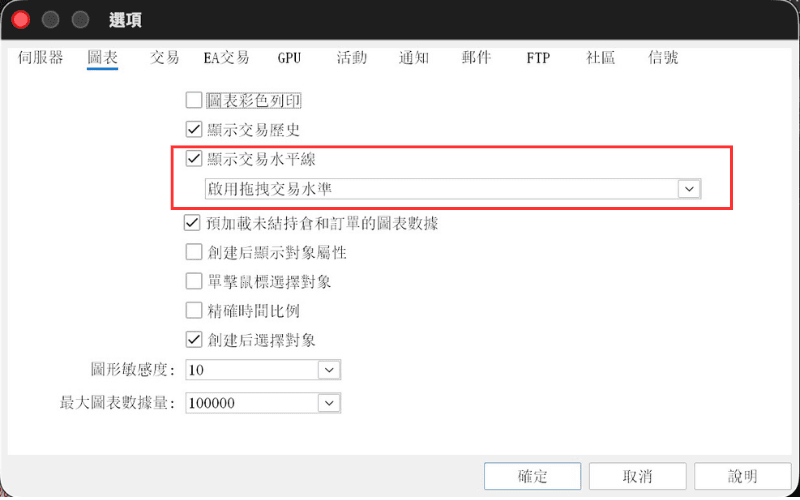This screenshot has width=800, height=500.
Task: Enable the 圖表彩色列印 checkbox
Action: coord(194,100)
